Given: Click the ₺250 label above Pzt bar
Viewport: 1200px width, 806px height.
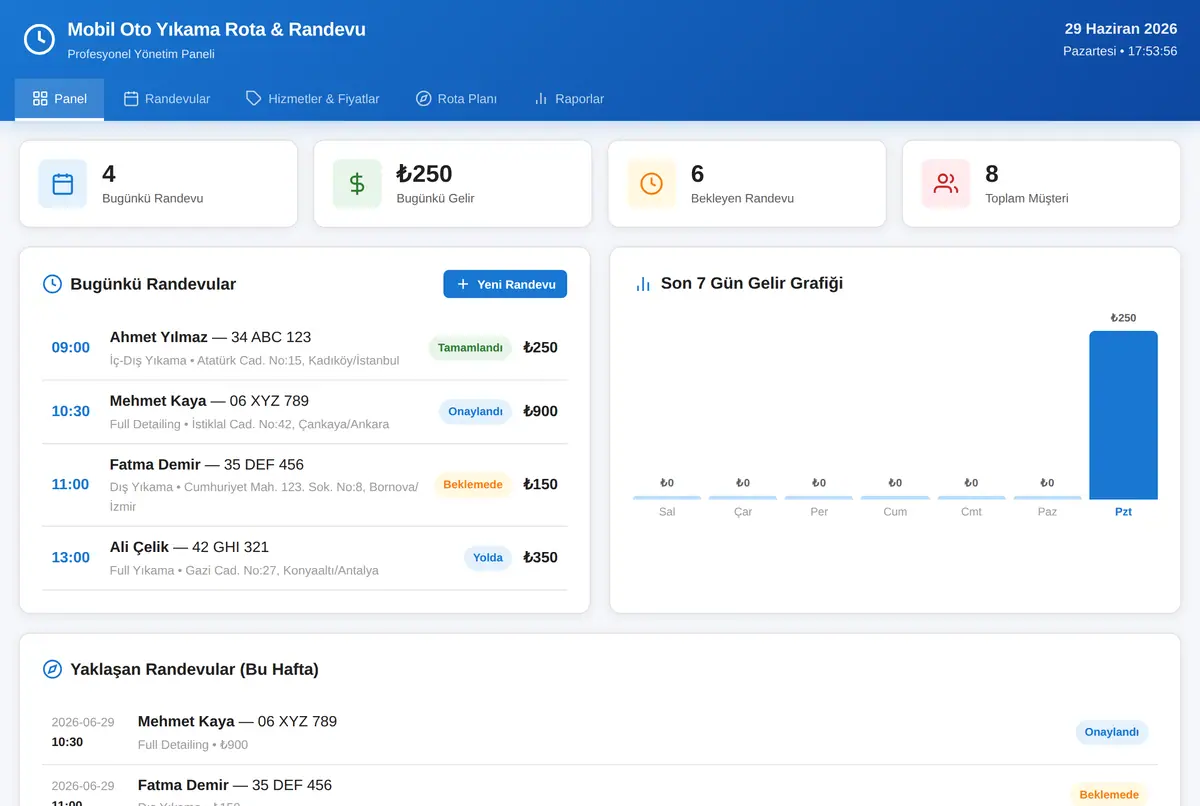Looking at the screenshot, I should (1123, 318).
